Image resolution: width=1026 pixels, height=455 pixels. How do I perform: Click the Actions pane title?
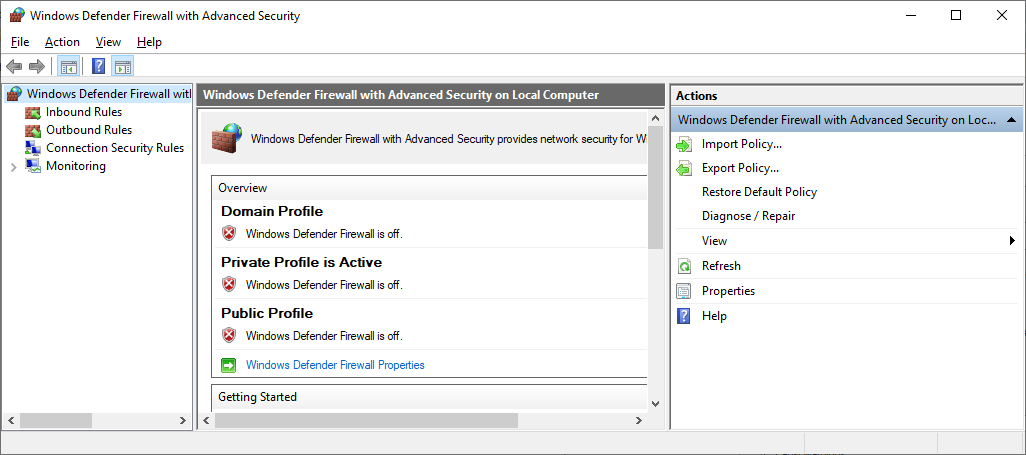[x=696, y=96]
